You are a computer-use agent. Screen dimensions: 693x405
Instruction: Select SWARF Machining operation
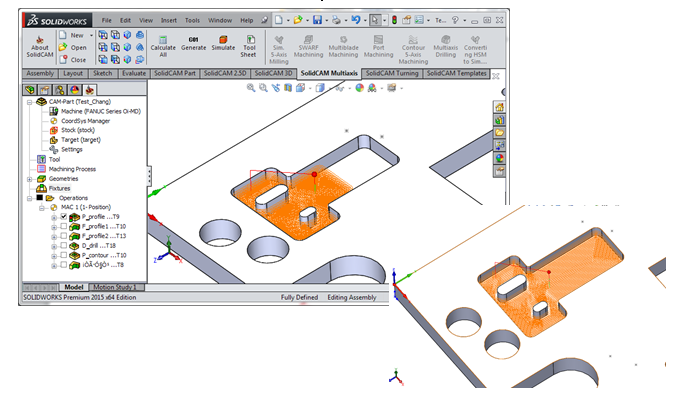point(308,46)
